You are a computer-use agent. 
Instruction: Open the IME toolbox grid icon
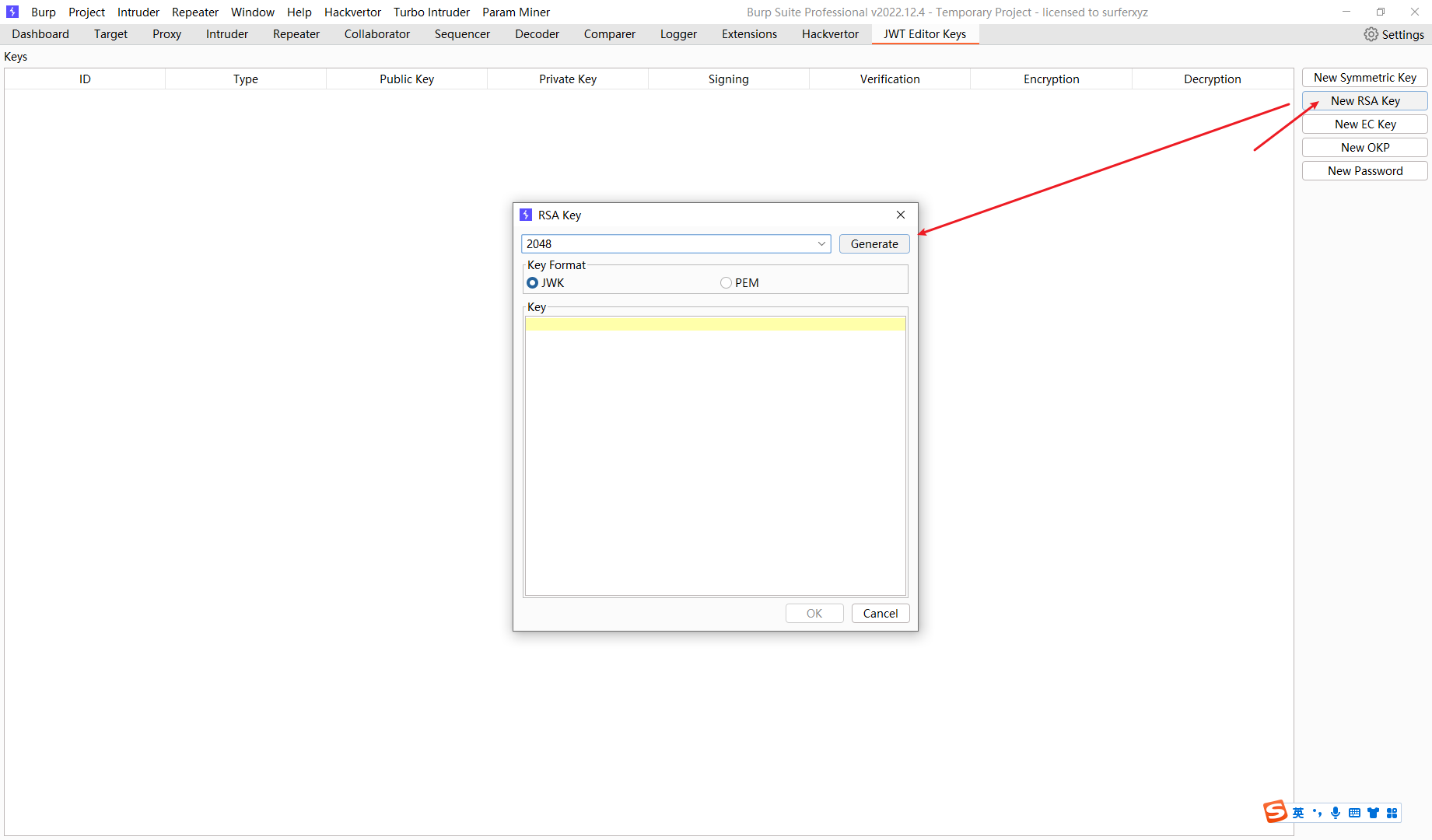(1392, 813)
